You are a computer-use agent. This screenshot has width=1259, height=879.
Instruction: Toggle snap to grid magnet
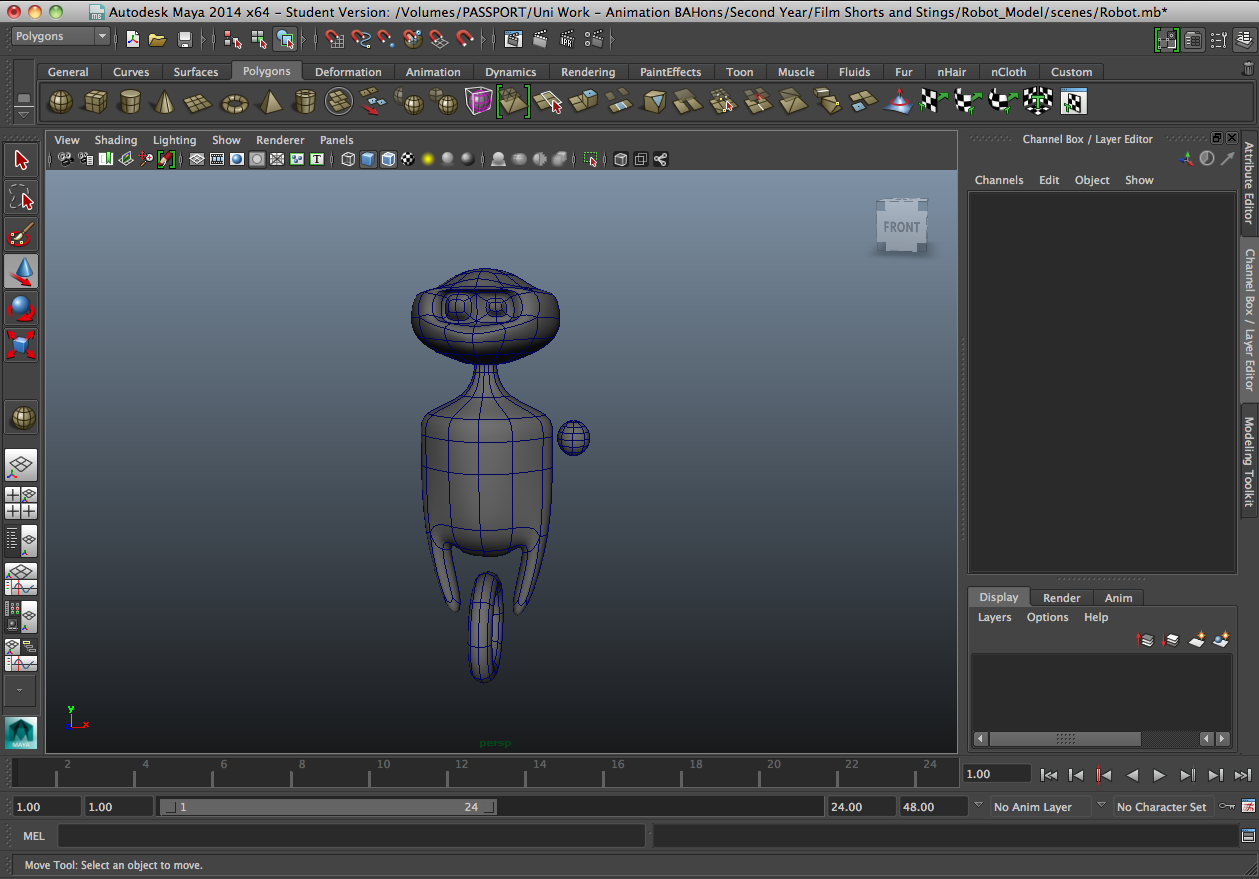[333, 39]
